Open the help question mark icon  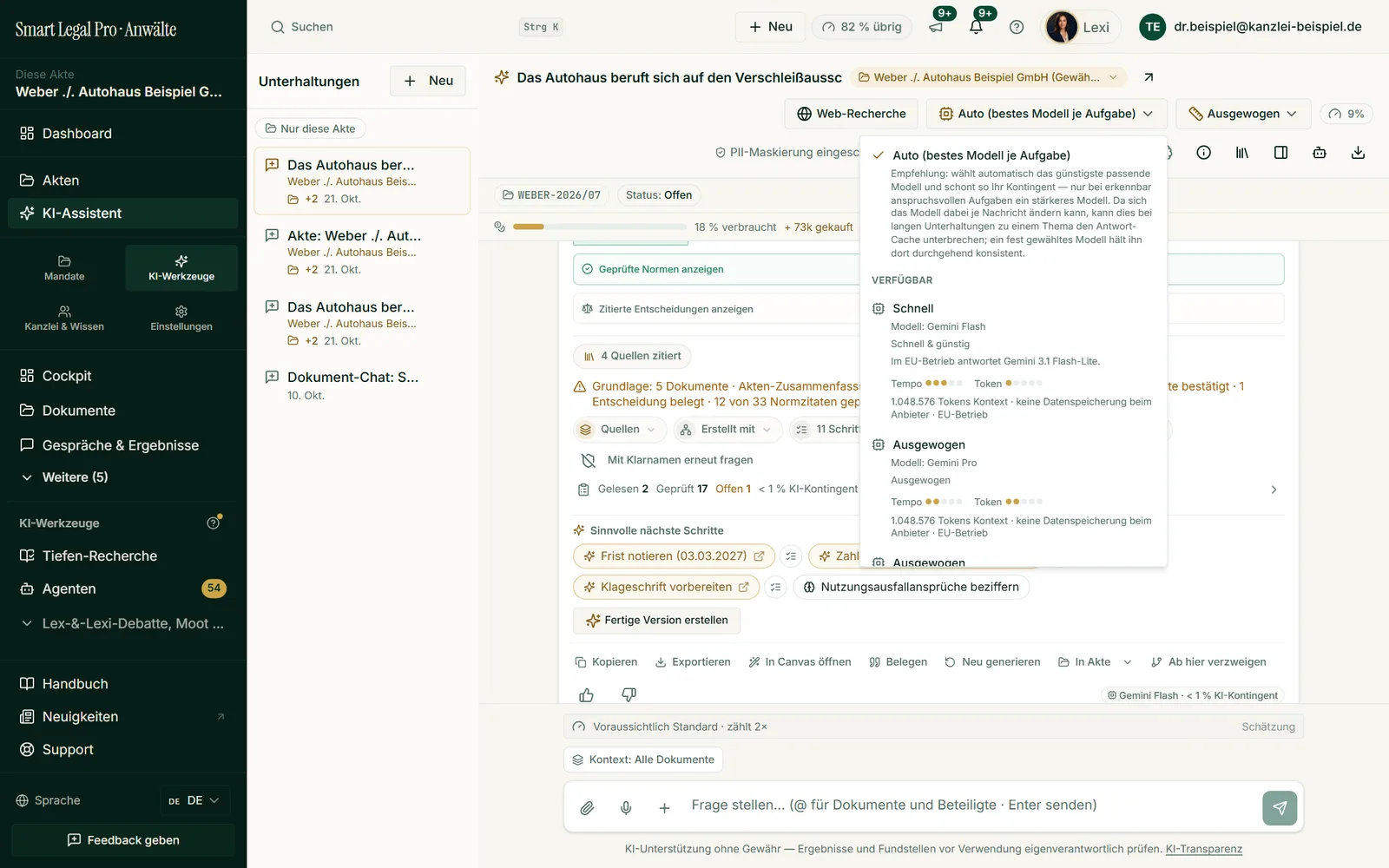1017,27
